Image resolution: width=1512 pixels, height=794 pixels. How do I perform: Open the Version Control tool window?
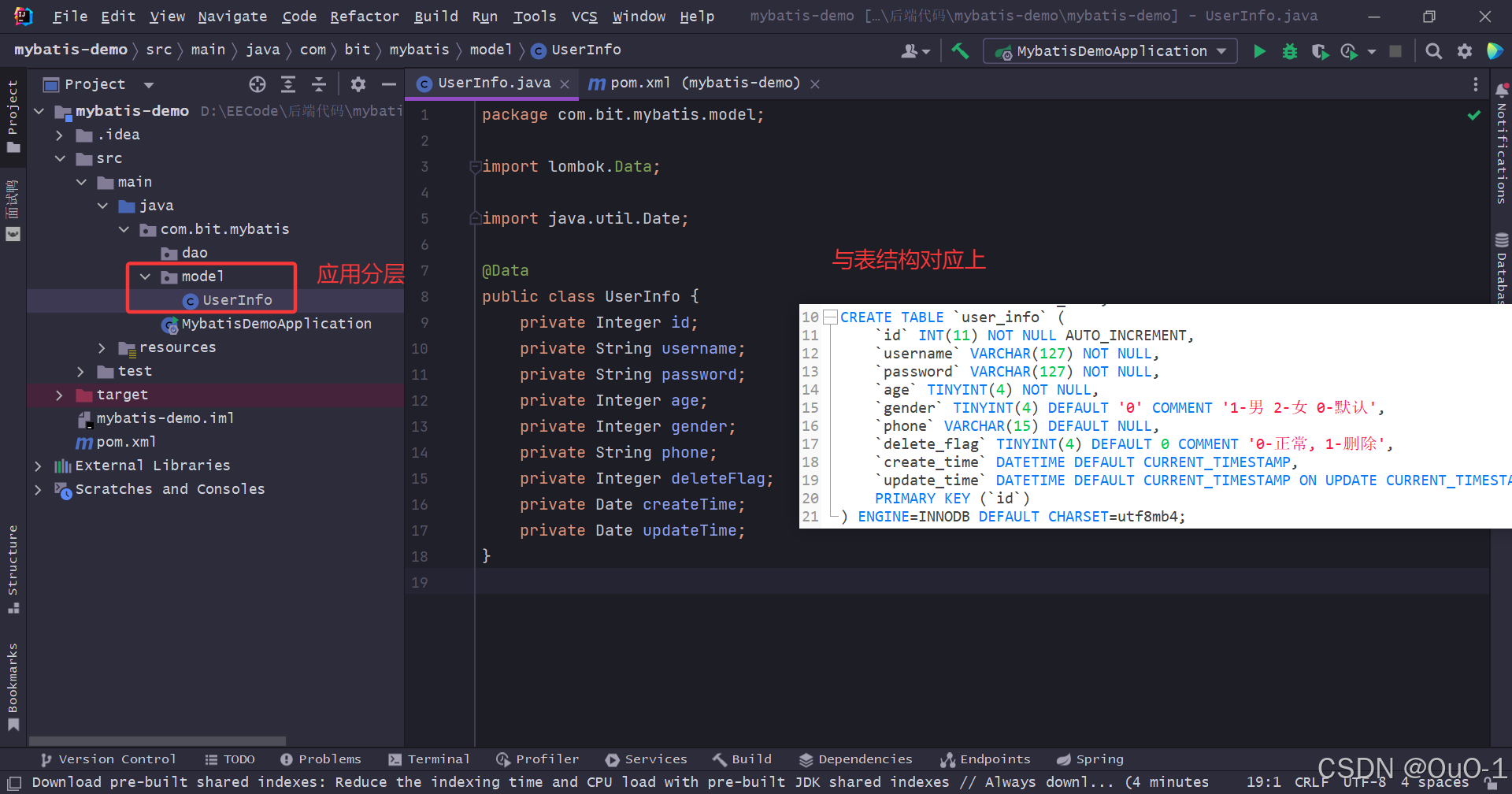(x=108, y=759)
